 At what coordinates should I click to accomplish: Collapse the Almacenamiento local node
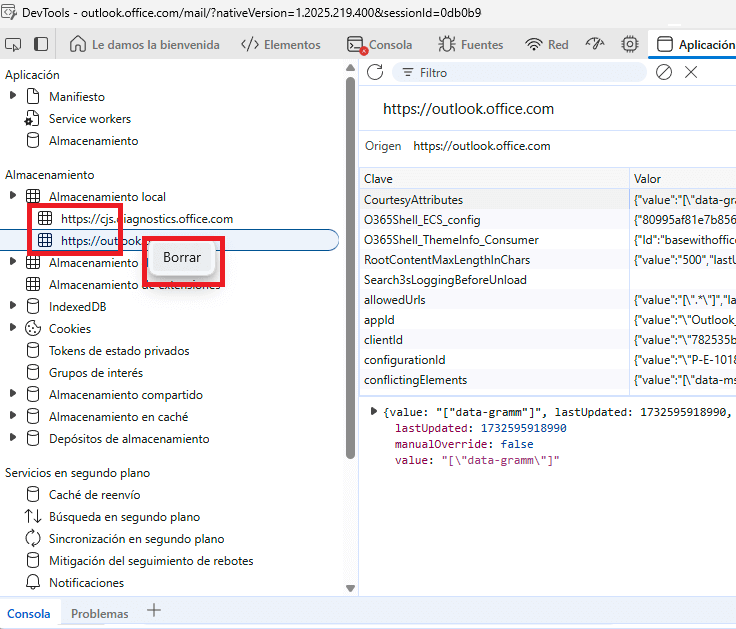13,195
